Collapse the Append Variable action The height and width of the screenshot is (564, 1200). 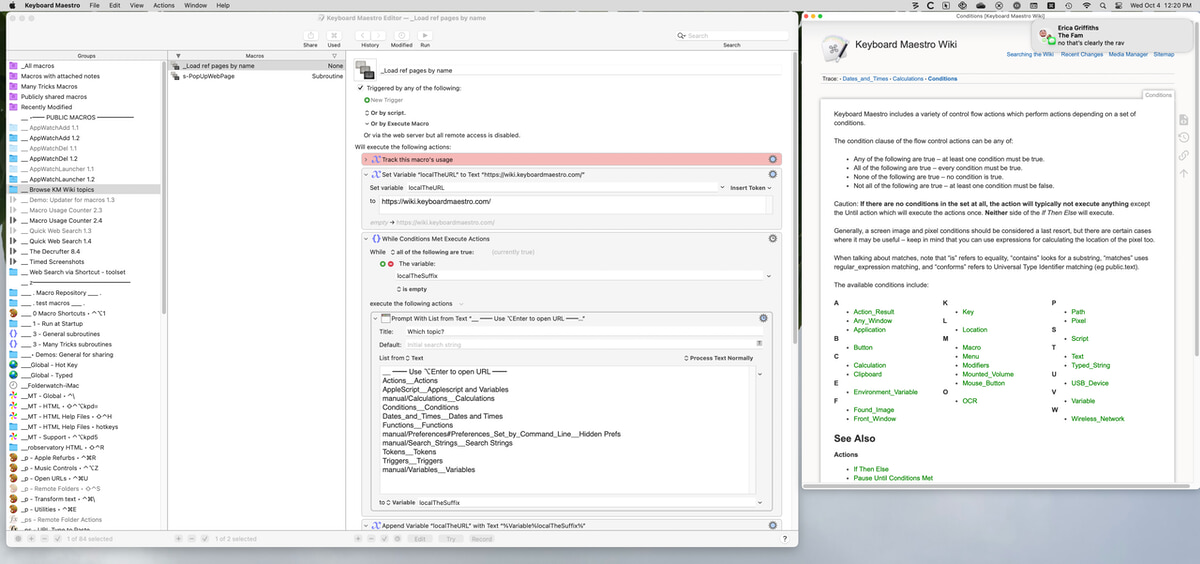pos(366,524)
